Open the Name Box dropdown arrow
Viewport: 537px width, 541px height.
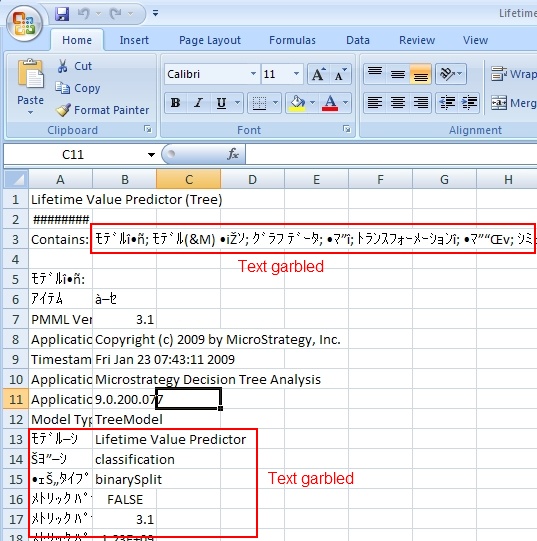151,155
